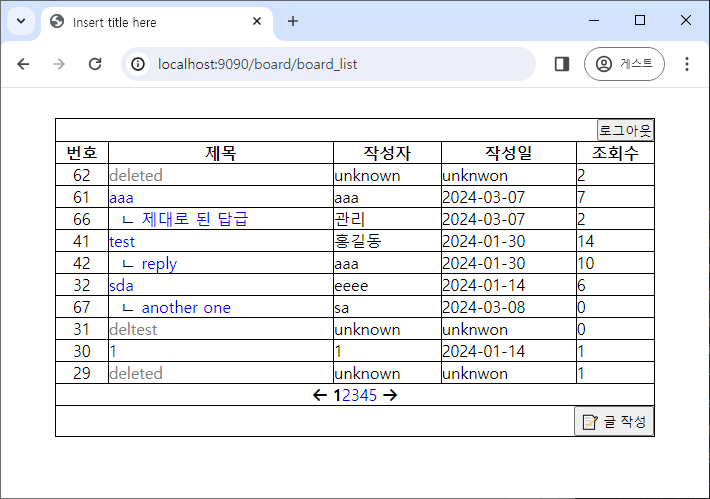
Task: View site information icon in address bar
Action: coord(138,64)
